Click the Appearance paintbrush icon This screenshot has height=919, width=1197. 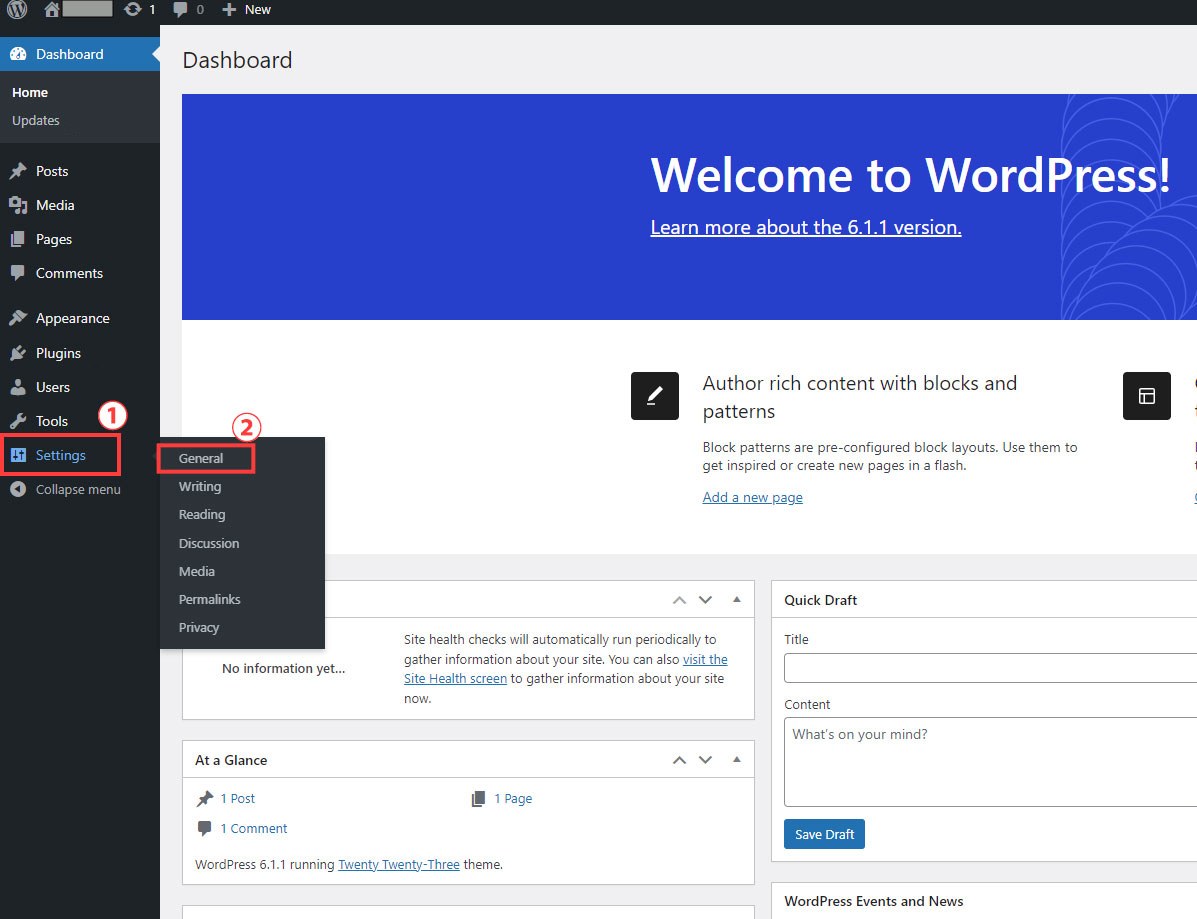(18, 318)
